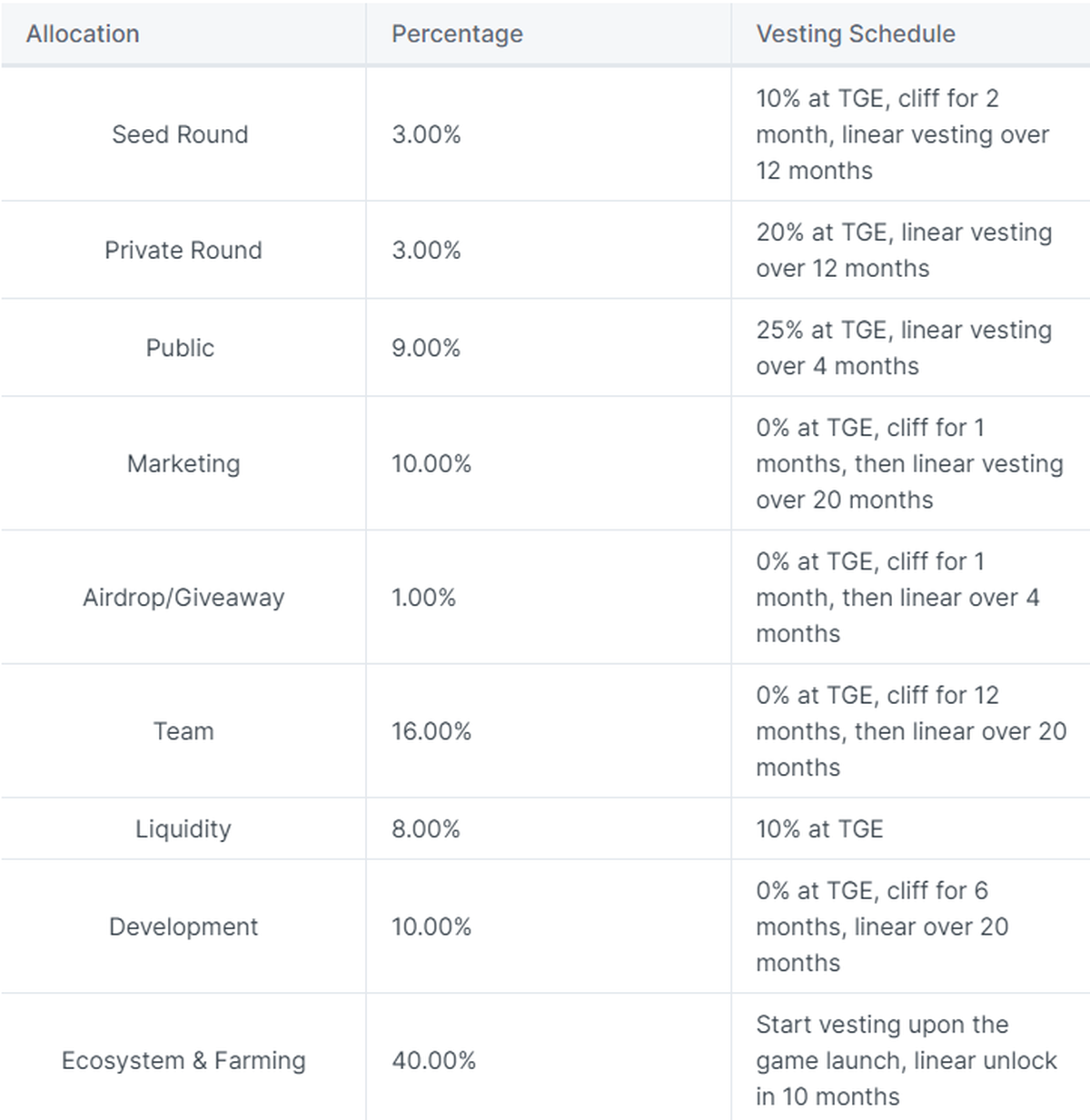The height and width of the screenshot is (1120, 1090).
Task: Select the Marketing allocation cell
Action: [x=183, y=463]
